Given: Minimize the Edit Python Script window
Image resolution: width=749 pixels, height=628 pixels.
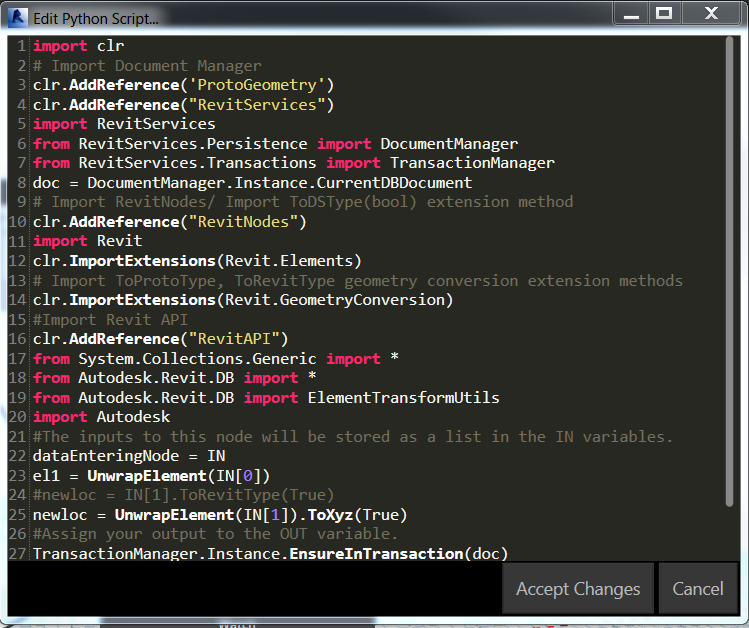Looking at the screenshot, I should 631,14.
